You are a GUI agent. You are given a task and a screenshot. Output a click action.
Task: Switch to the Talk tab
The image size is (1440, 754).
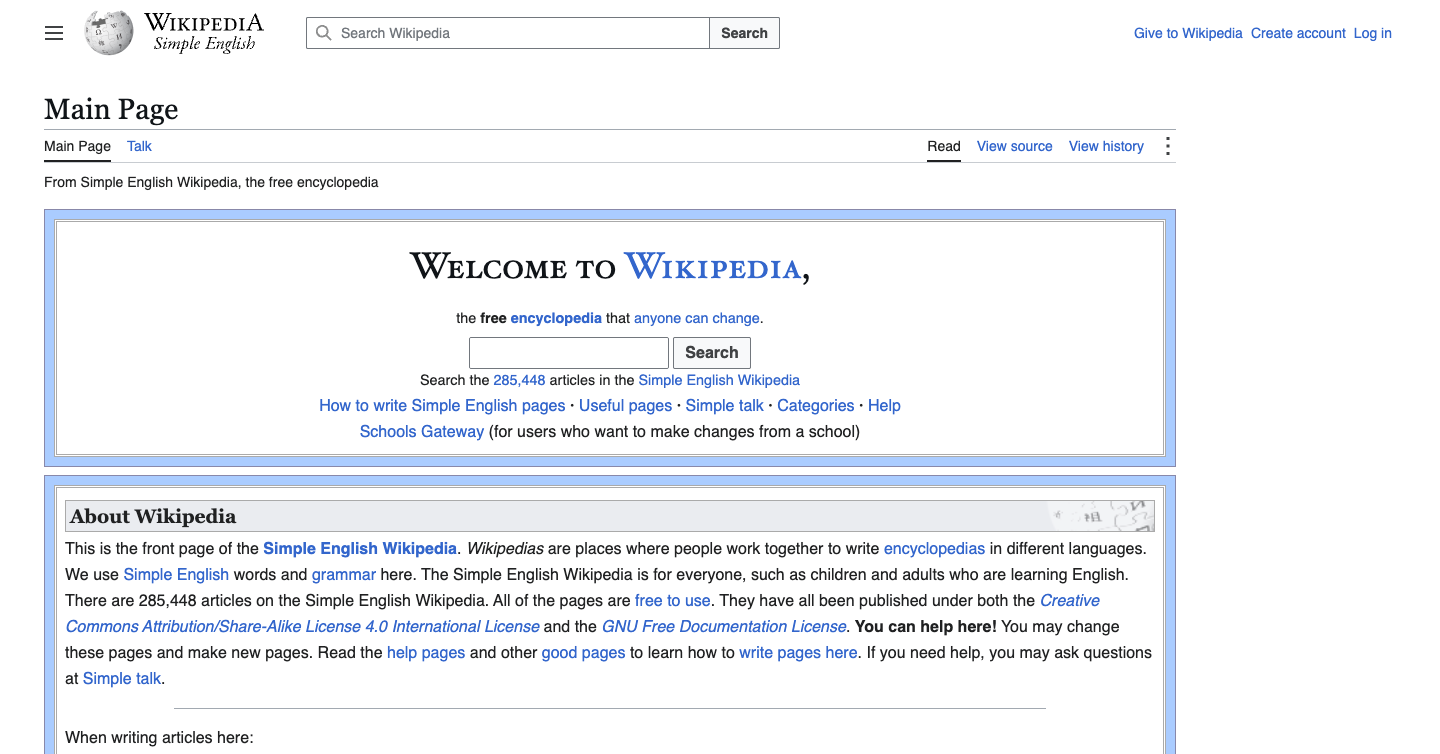pos(139,146)
